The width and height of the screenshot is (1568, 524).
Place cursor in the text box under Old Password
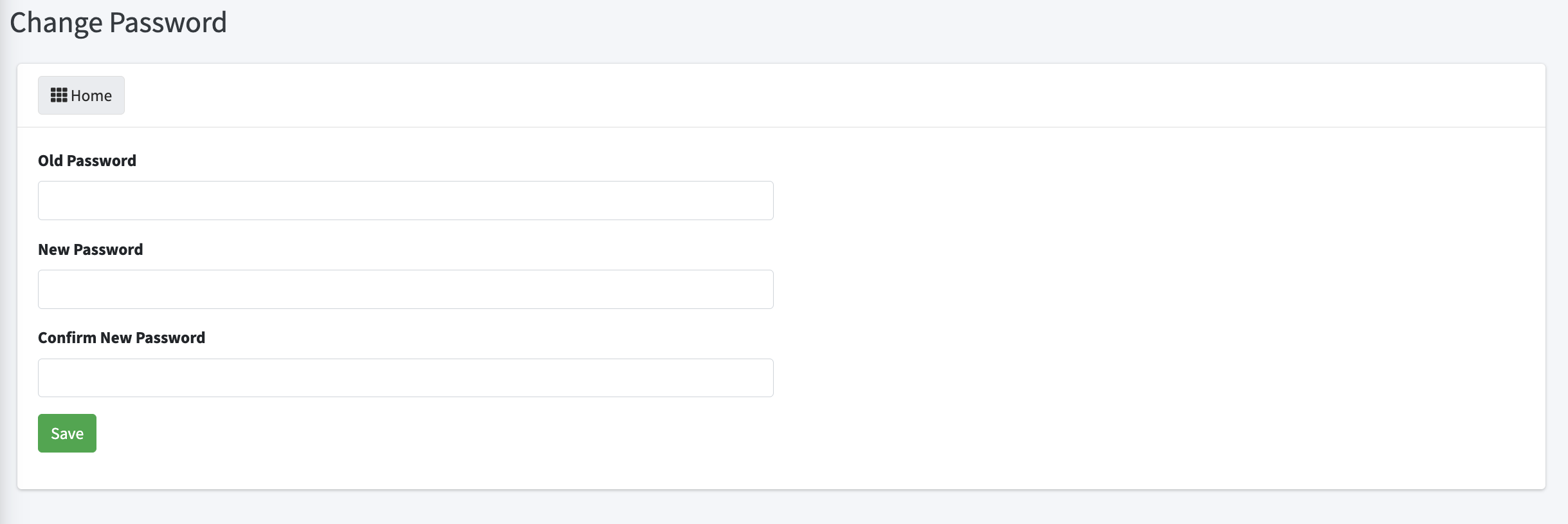click(406, 200)
